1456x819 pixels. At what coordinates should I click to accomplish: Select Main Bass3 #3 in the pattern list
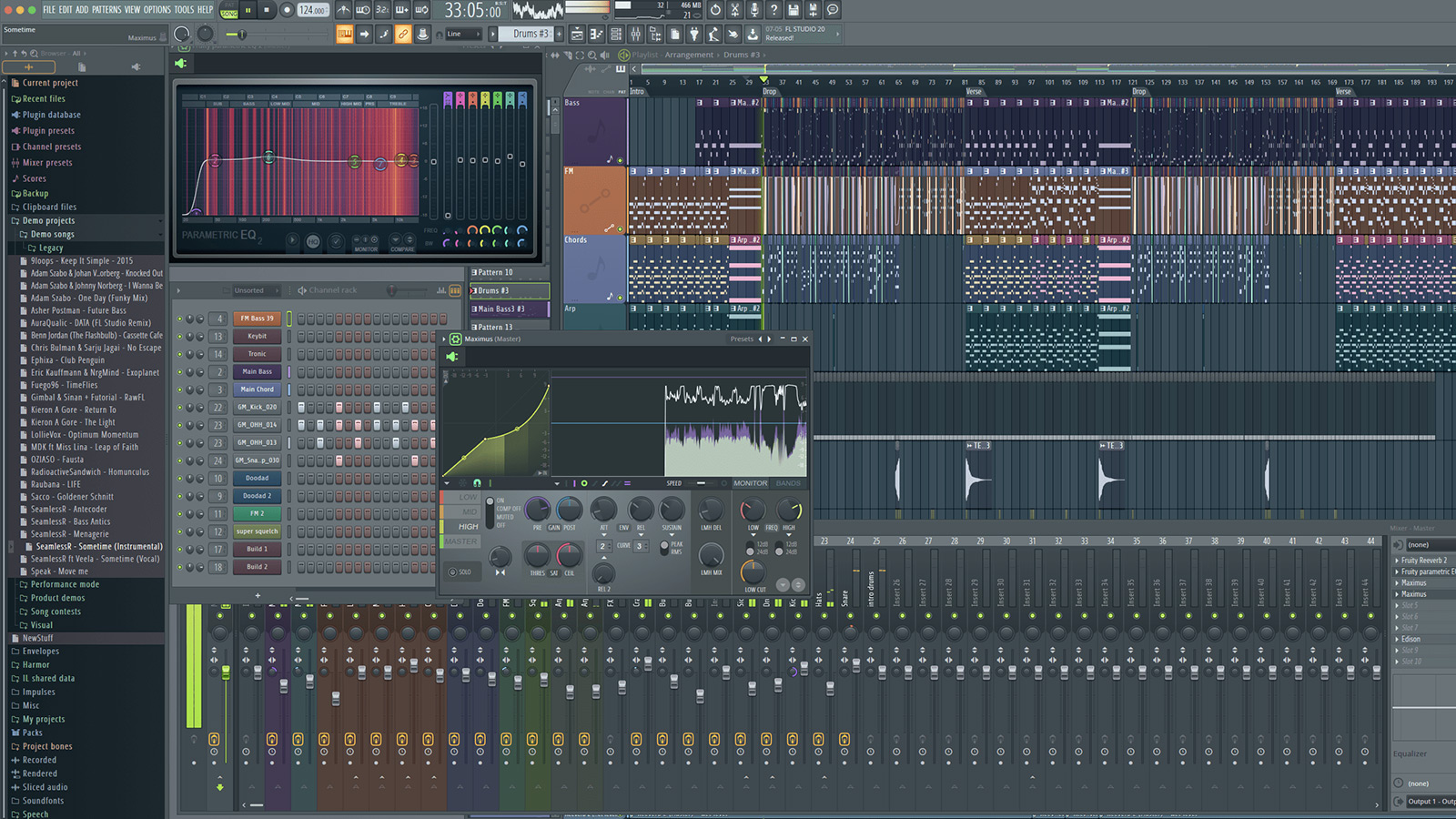[510, 309]
